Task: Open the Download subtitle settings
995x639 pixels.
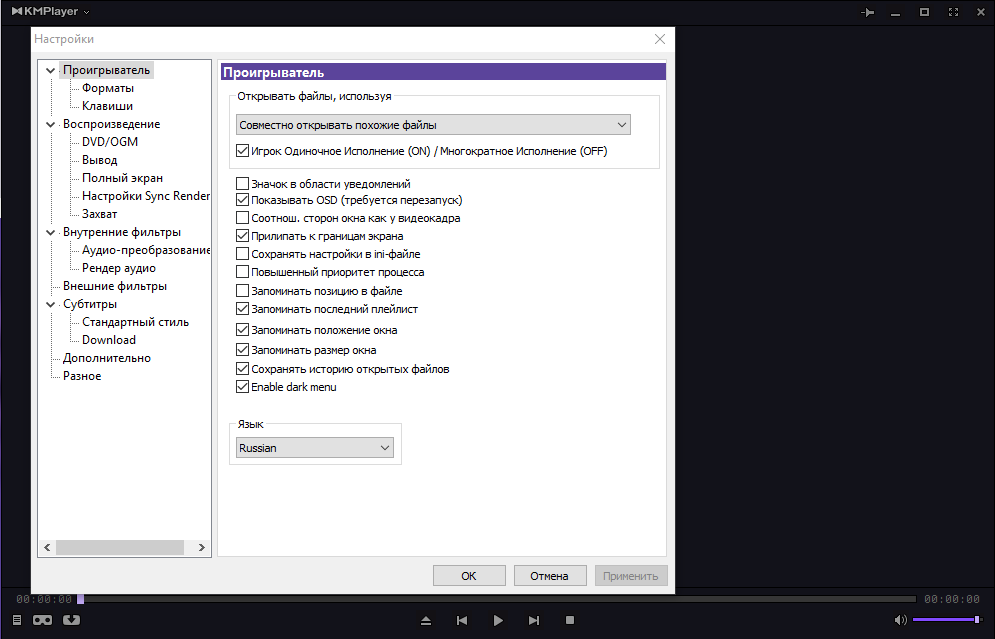Action: pyautogui.click(x=109, y=340)
